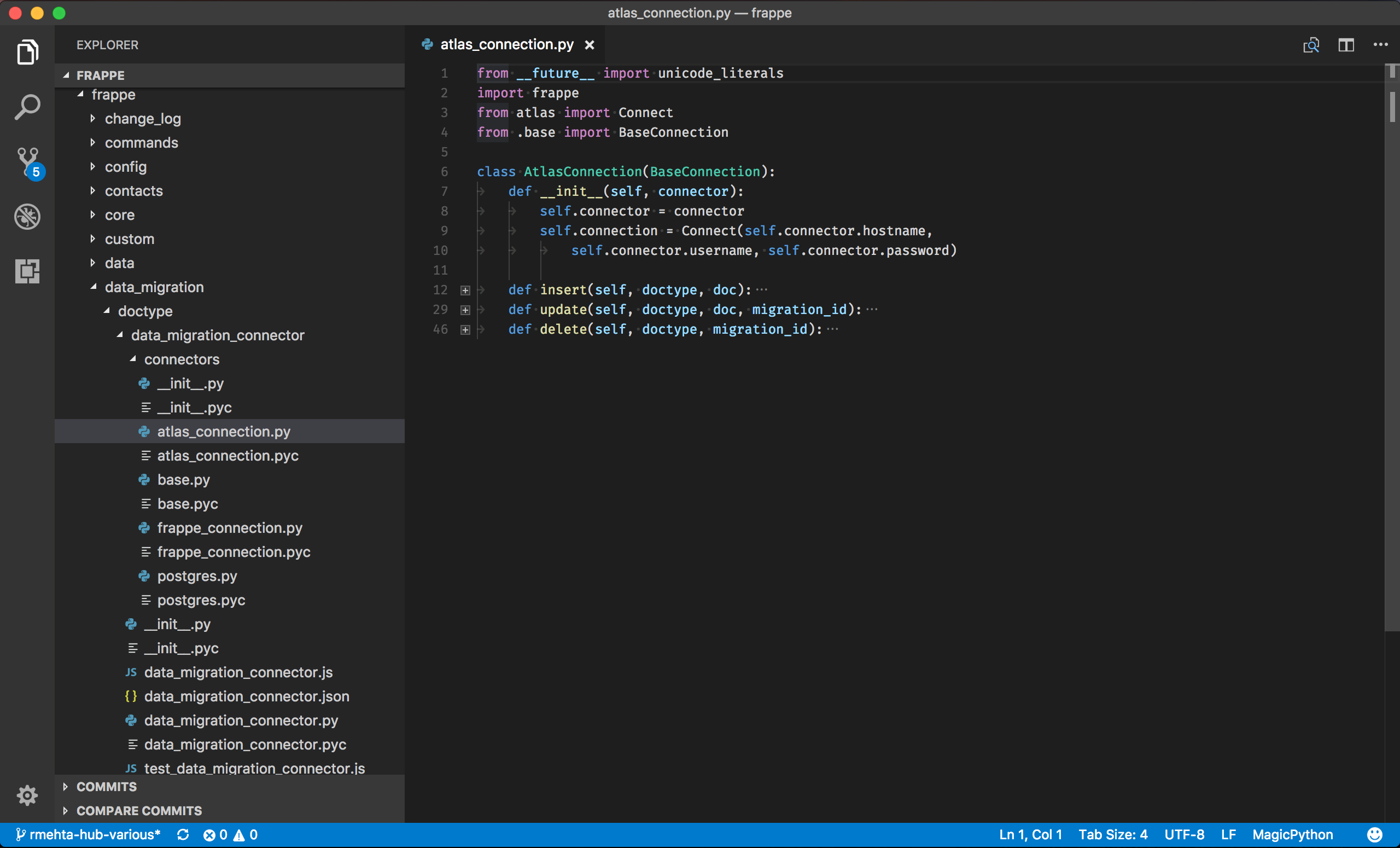Unfold the update method on line 29
1400x848 pixels.
(465, 310)
